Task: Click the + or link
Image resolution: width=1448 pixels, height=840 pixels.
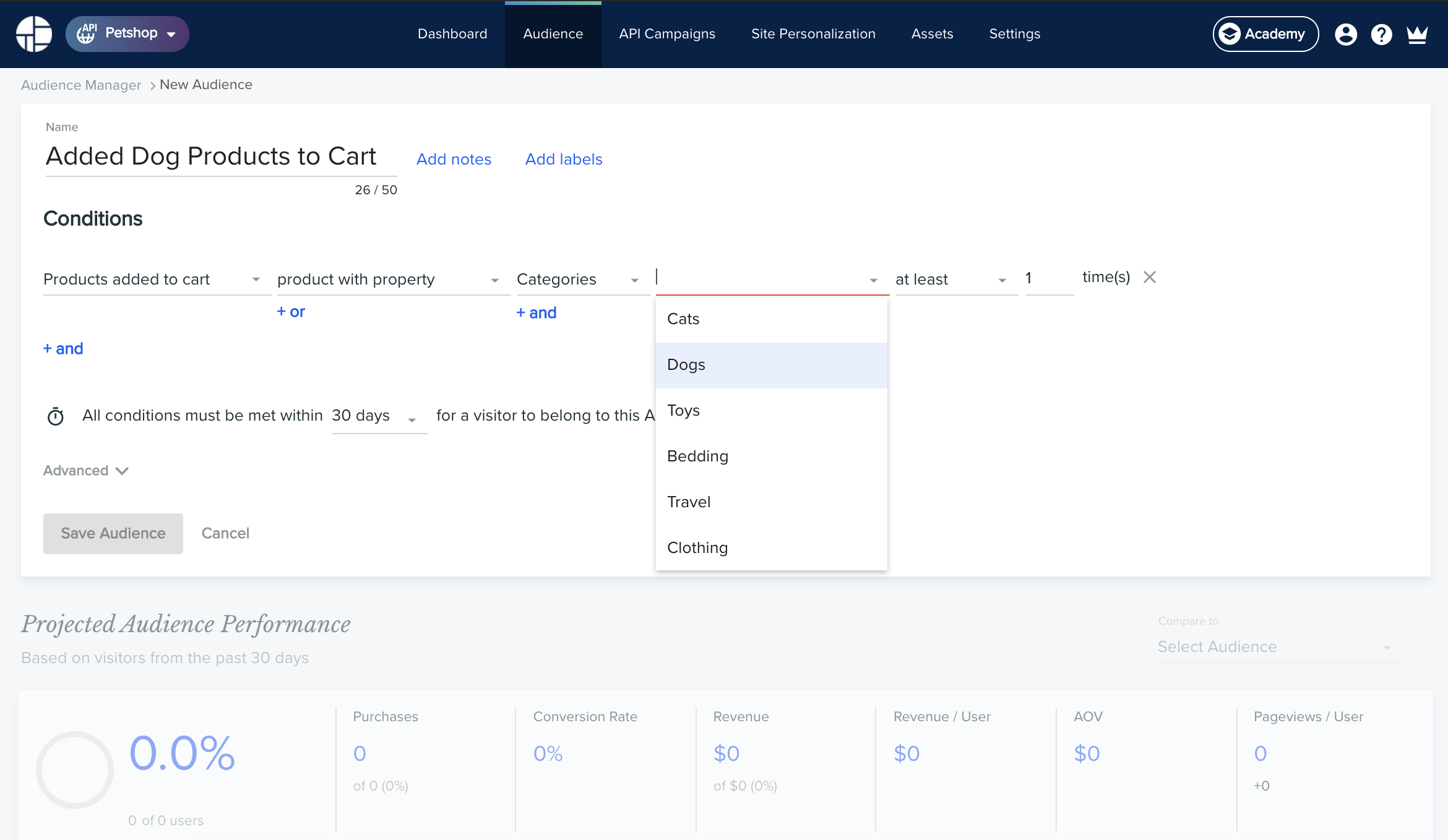Action: tap(291, 312)
